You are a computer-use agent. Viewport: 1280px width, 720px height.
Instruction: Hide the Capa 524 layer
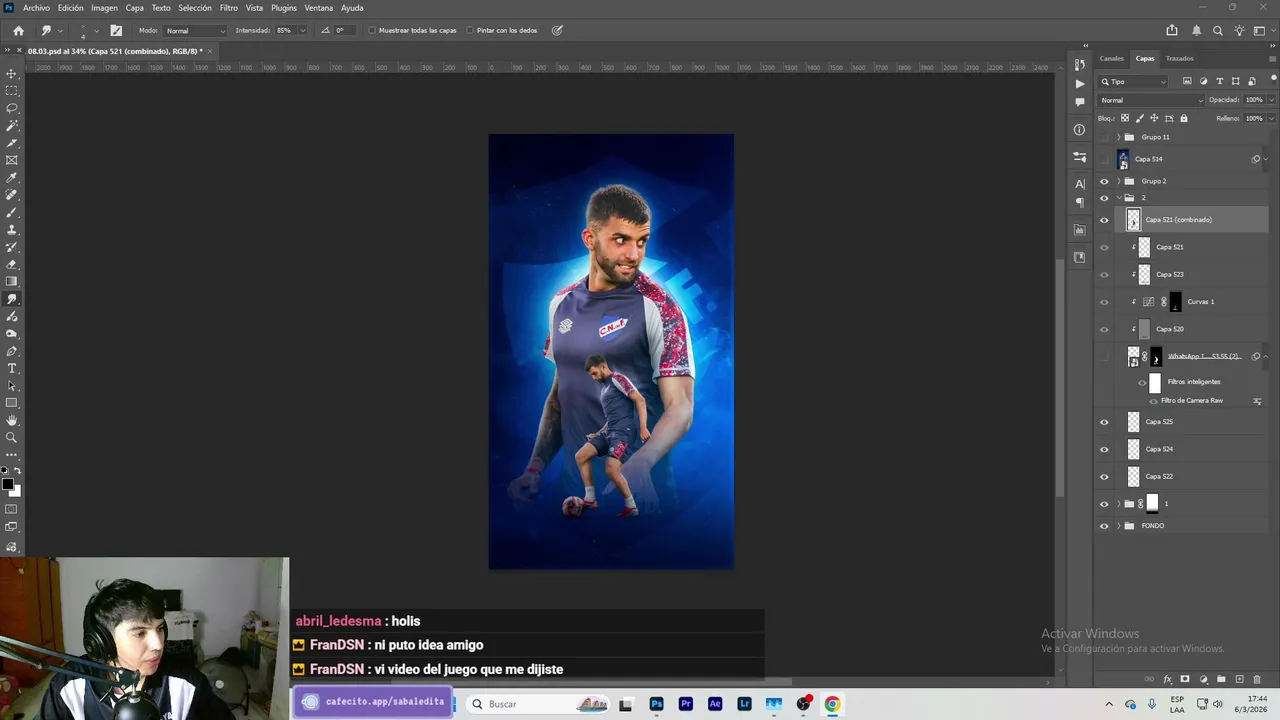[1104, 449]
